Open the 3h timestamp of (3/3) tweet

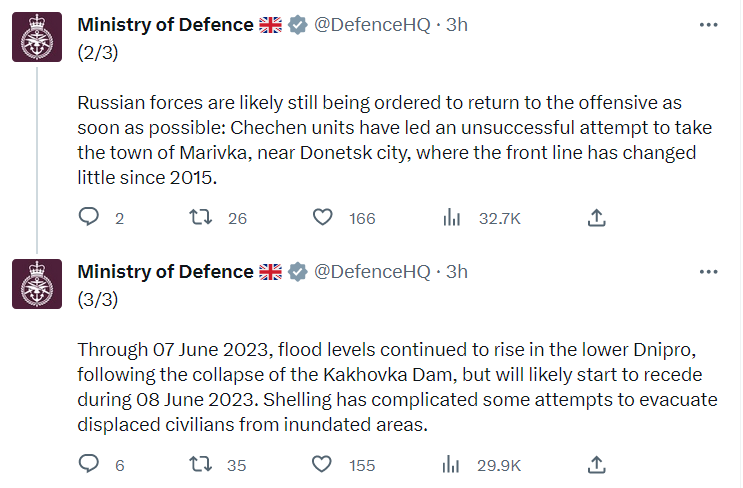click(x=457, y=272)
